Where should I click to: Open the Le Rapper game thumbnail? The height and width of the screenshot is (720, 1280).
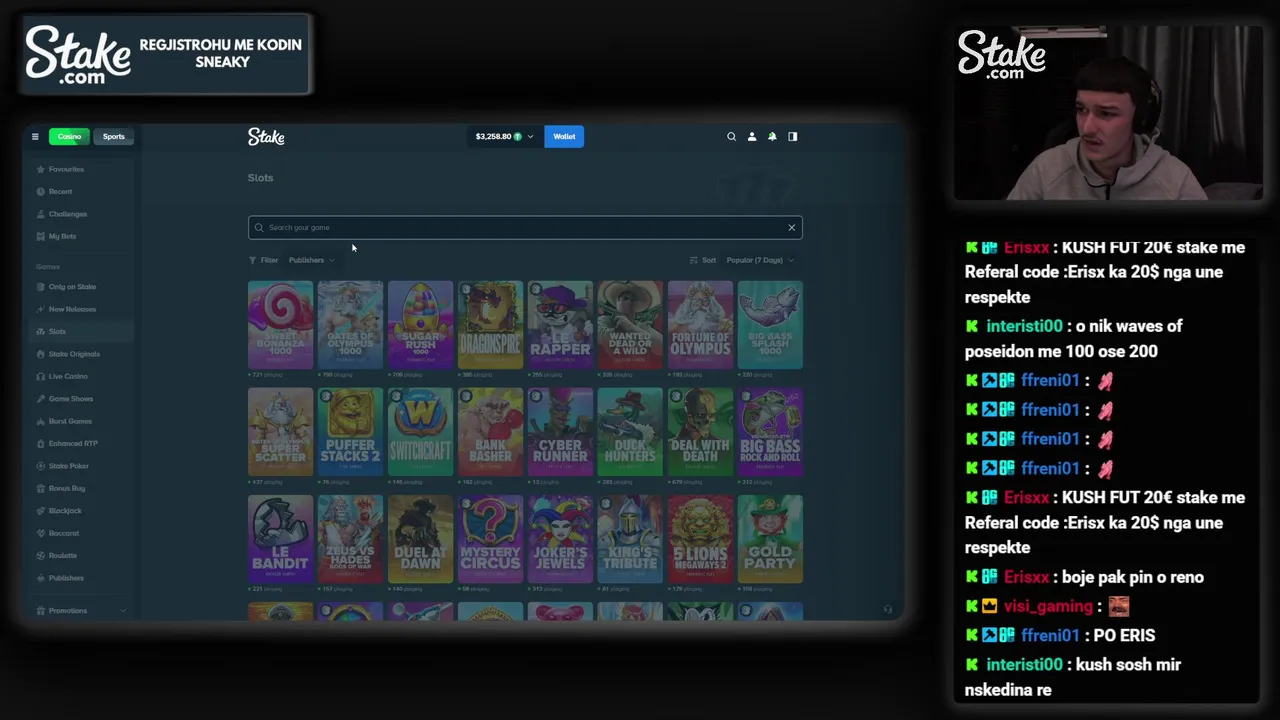560,325
